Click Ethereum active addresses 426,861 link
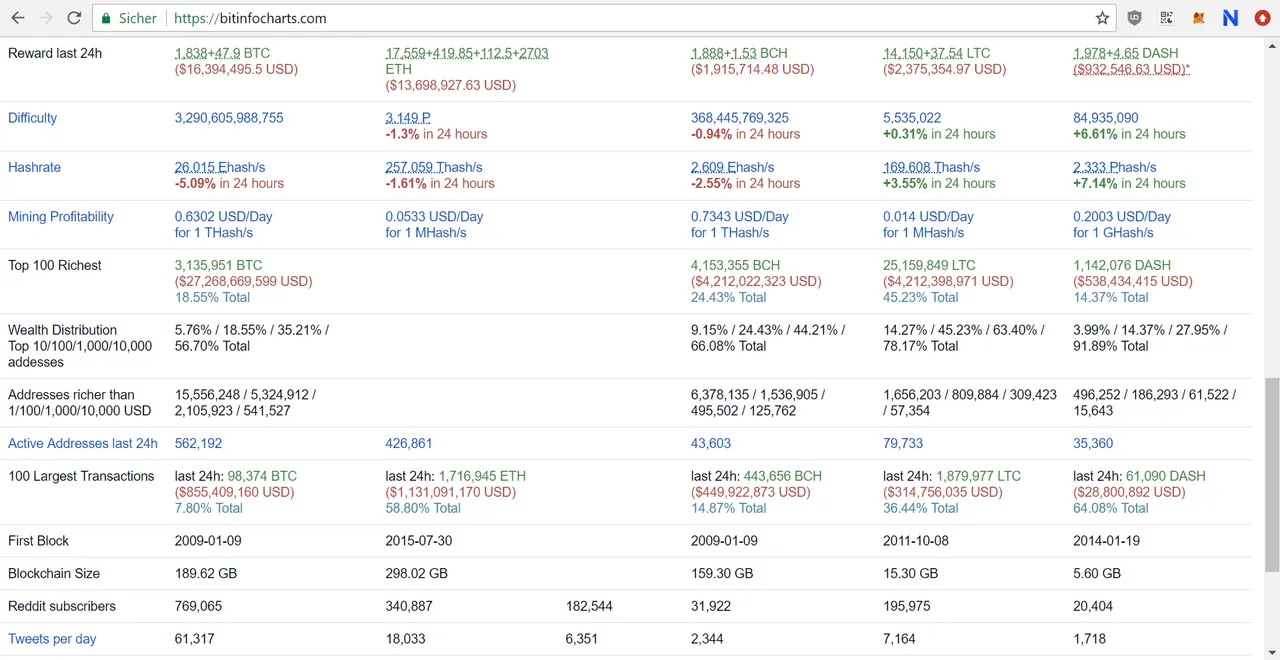This screenshot has width=1280, height=660. pos(409,443)
